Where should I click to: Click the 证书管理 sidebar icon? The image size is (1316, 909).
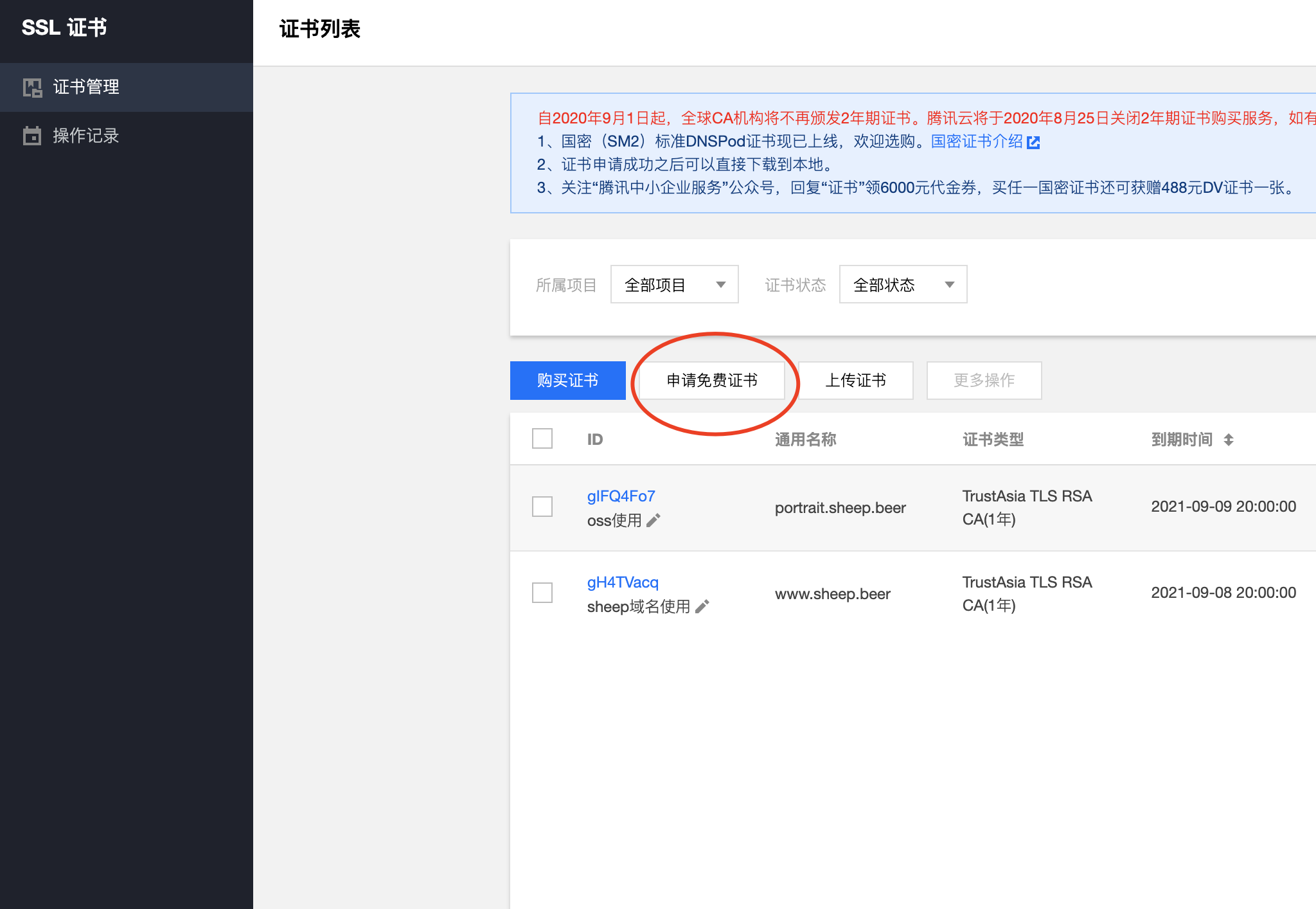(x=32, y=87)
